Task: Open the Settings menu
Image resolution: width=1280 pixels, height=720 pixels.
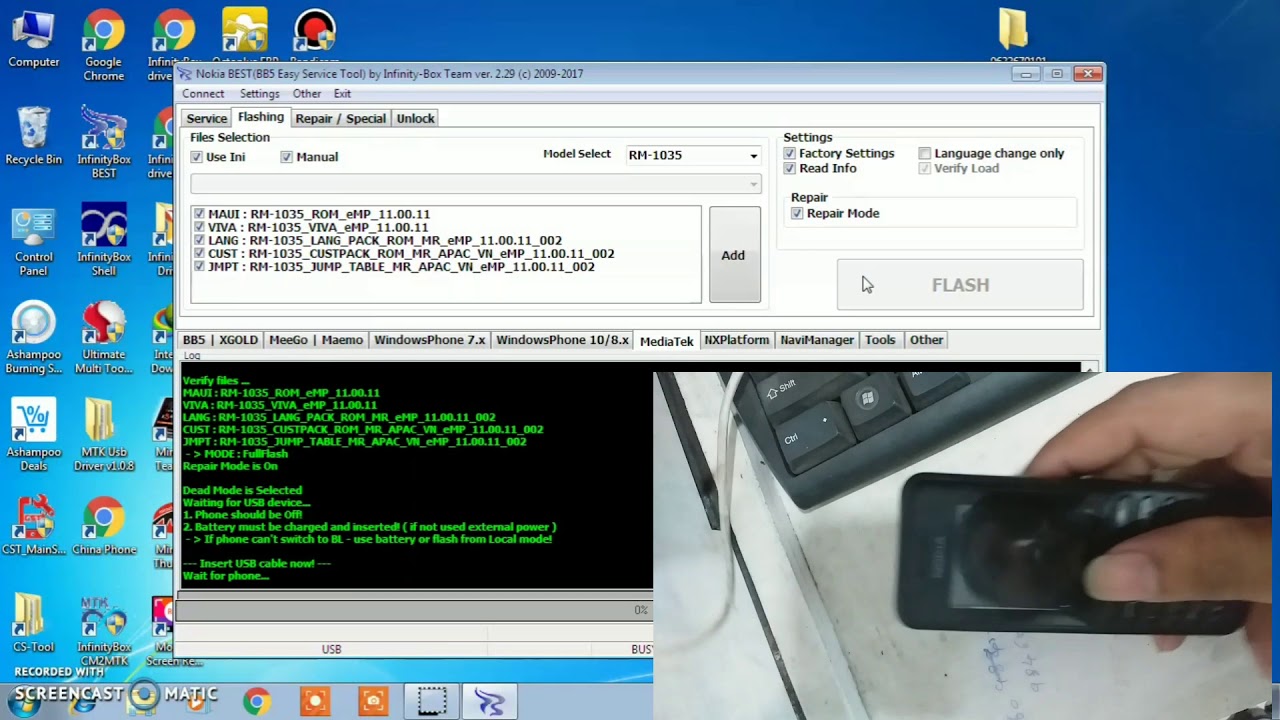Action: [x=259, y=94]
